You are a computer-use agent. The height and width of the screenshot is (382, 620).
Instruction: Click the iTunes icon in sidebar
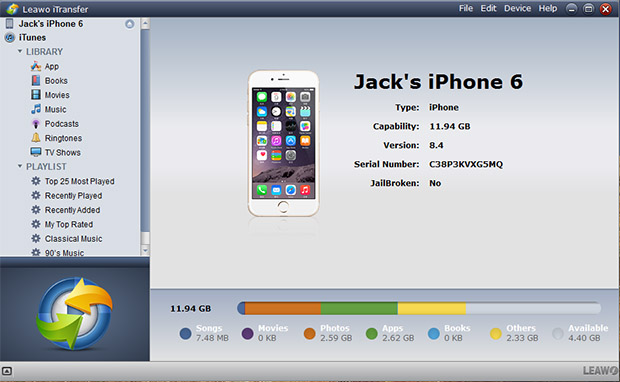[10, 38]
